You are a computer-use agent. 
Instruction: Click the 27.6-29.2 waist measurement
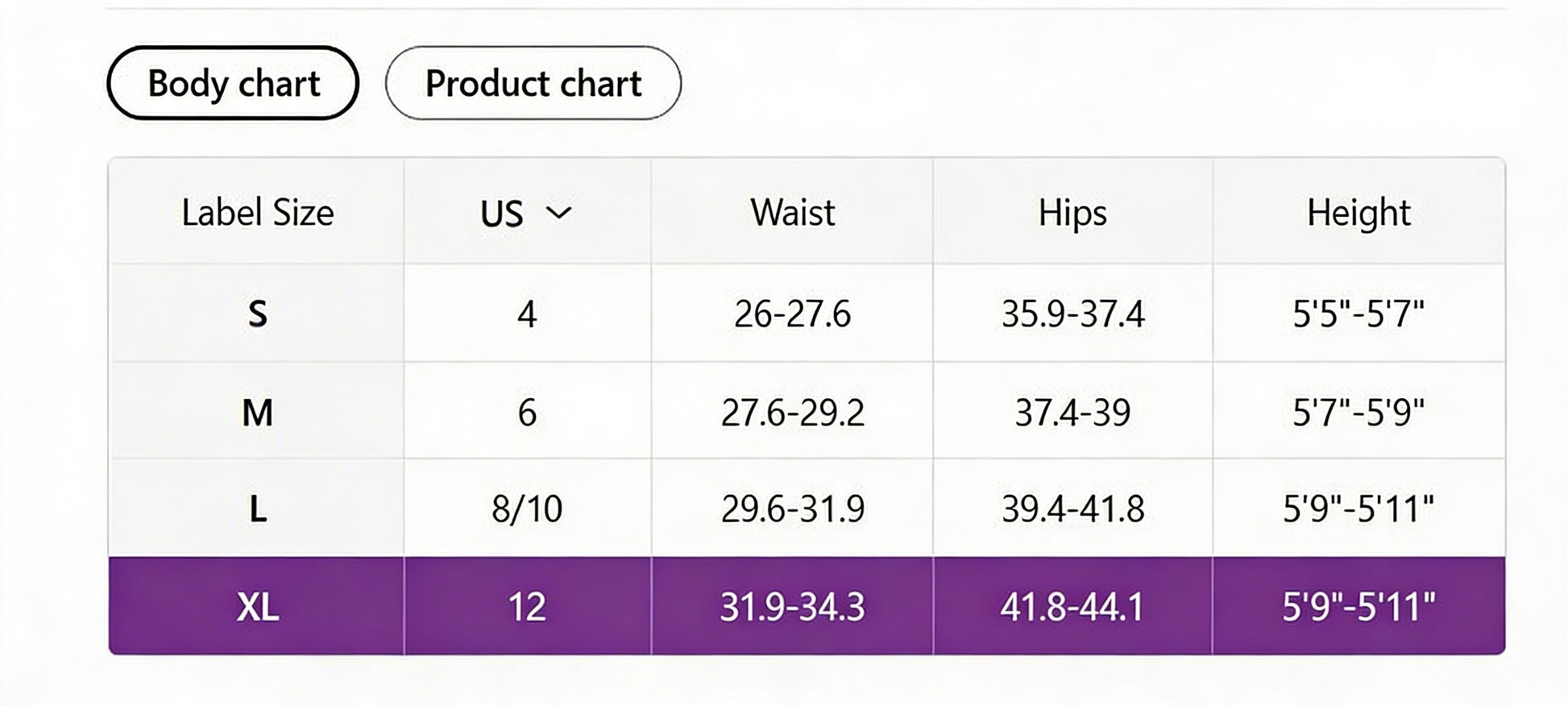792,413
